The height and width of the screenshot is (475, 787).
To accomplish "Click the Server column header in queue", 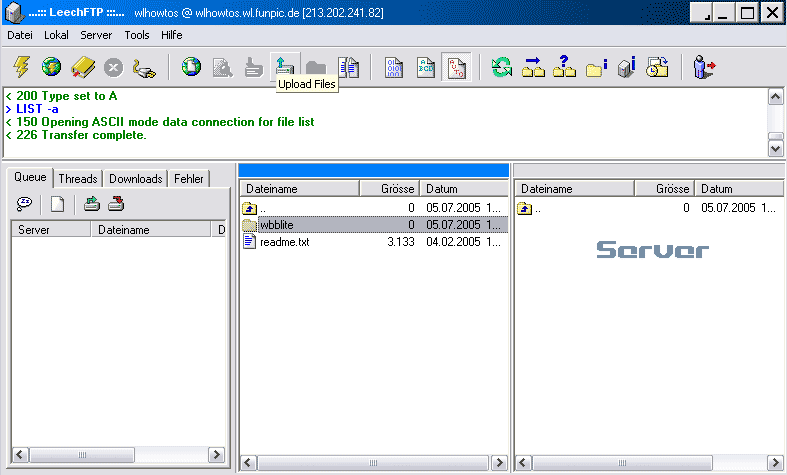I will pos(51,229).
